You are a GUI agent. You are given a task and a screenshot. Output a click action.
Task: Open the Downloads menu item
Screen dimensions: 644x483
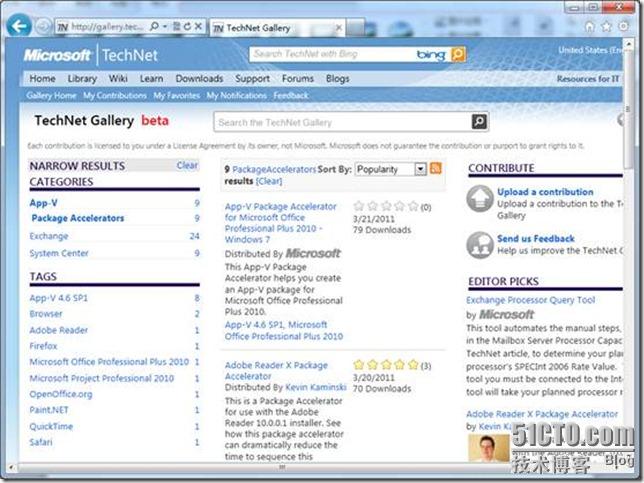coord(200,78)
